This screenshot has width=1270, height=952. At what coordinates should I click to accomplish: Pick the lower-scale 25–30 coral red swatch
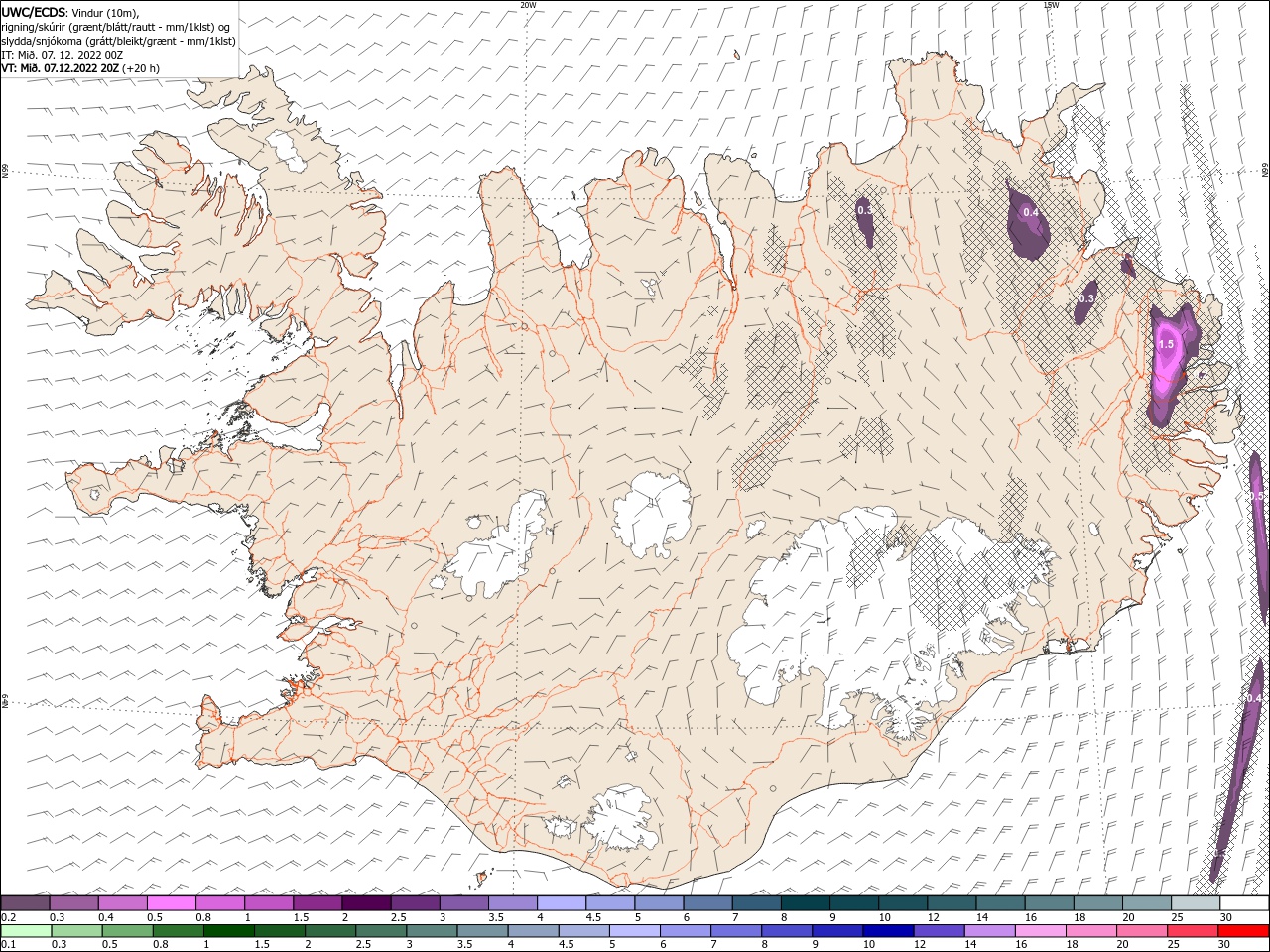coord(1193,931)
